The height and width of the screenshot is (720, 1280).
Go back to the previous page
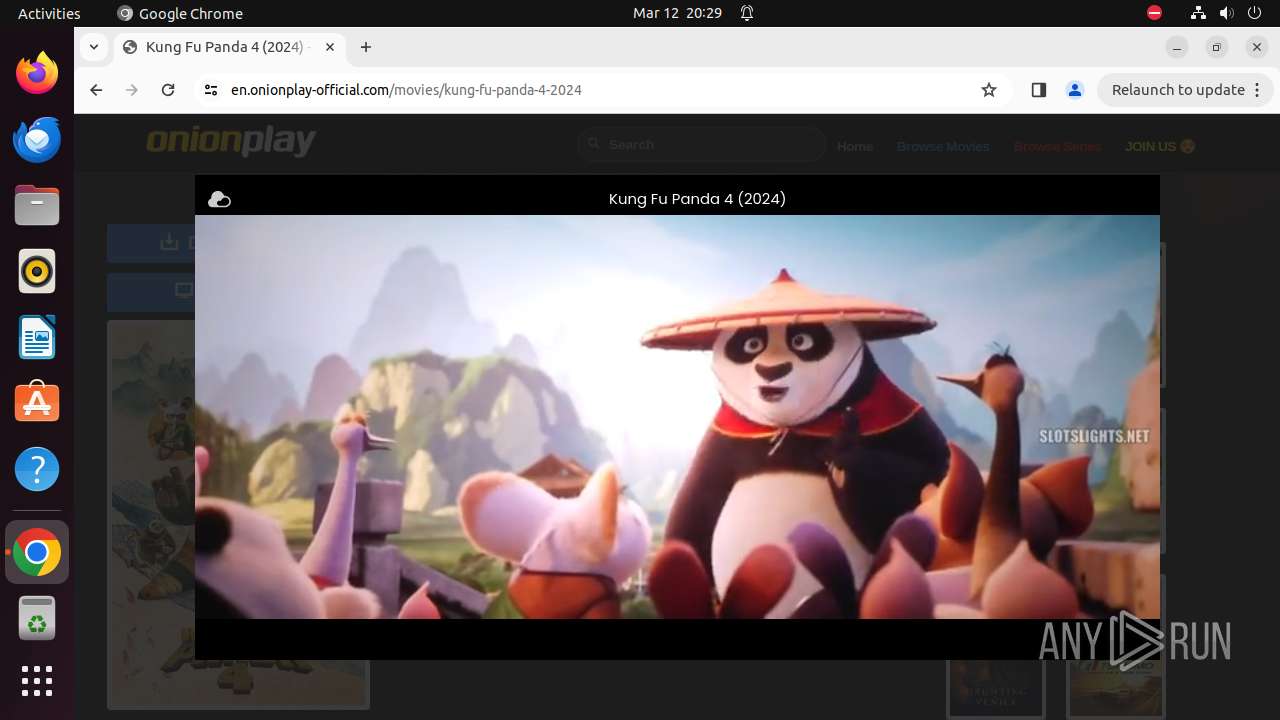(96, 90)
